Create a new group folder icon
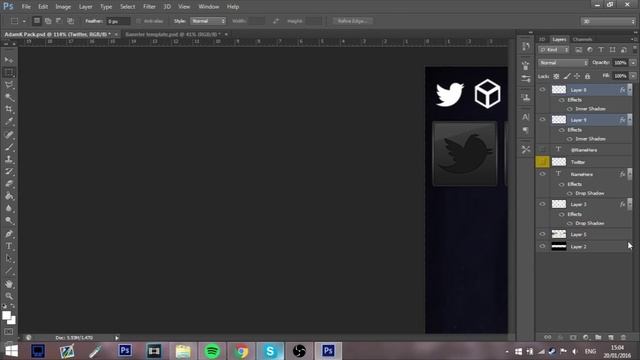Screen dimensions: 640x360 tap(598, 338)
